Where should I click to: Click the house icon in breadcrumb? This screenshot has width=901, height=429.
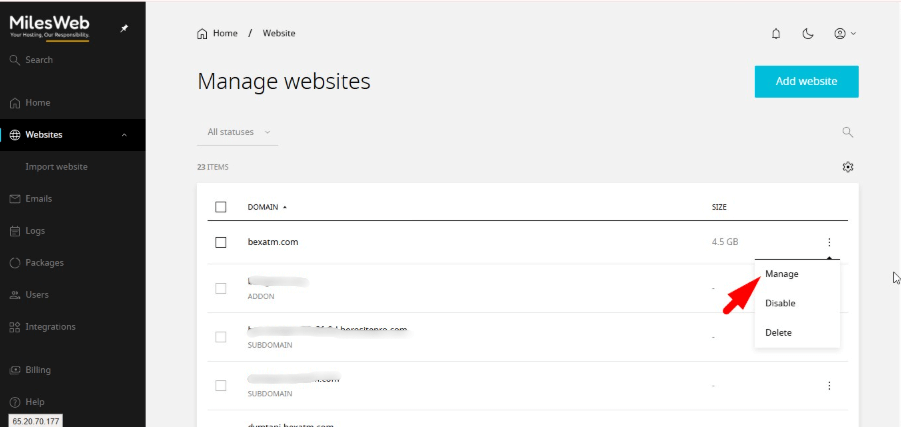coord(202,33)
